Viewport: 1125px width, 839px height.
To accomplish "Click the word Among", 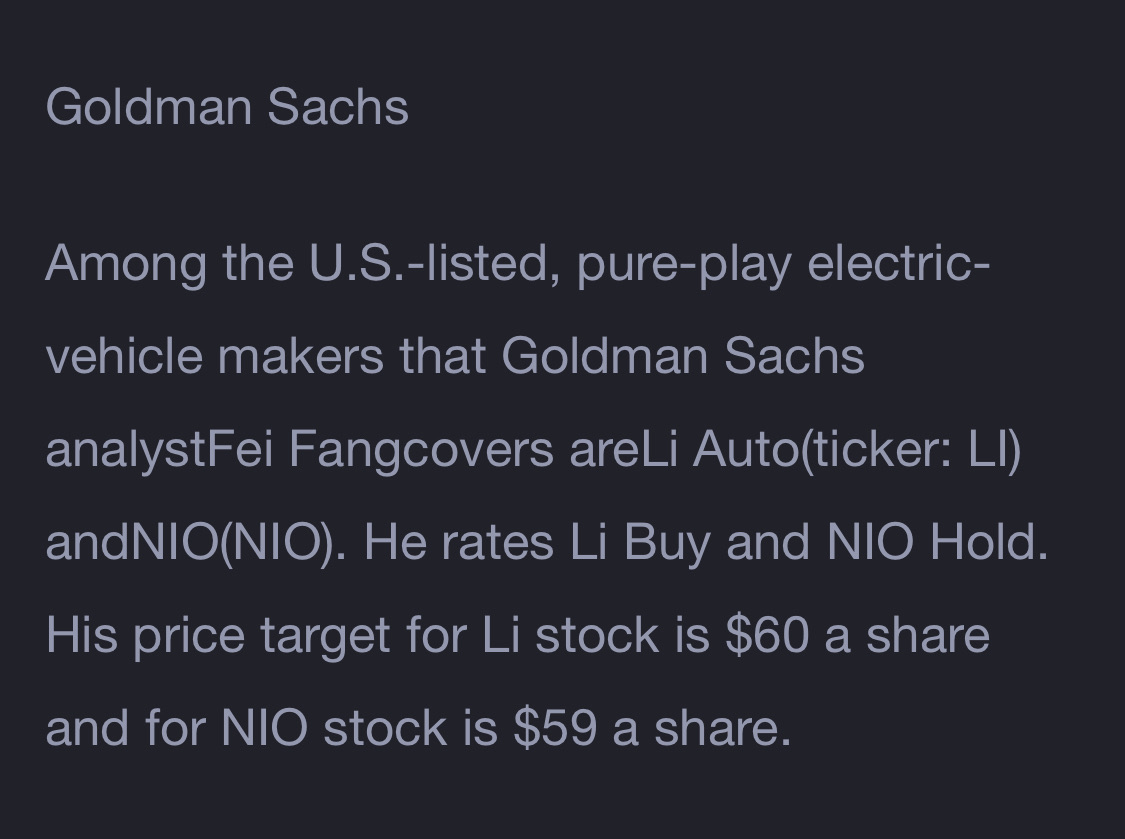I will pyautogui.click(x=126, y=264).
